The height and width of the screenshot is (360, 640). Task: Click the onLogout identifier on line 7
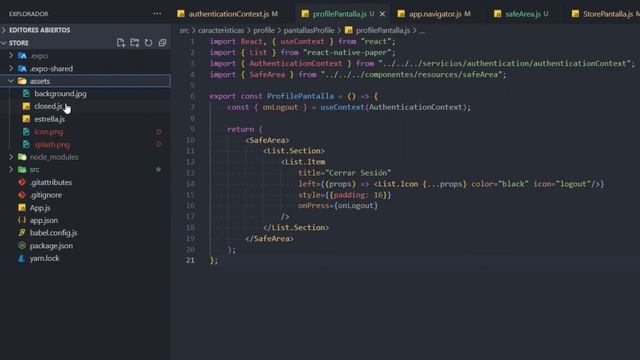280,107
